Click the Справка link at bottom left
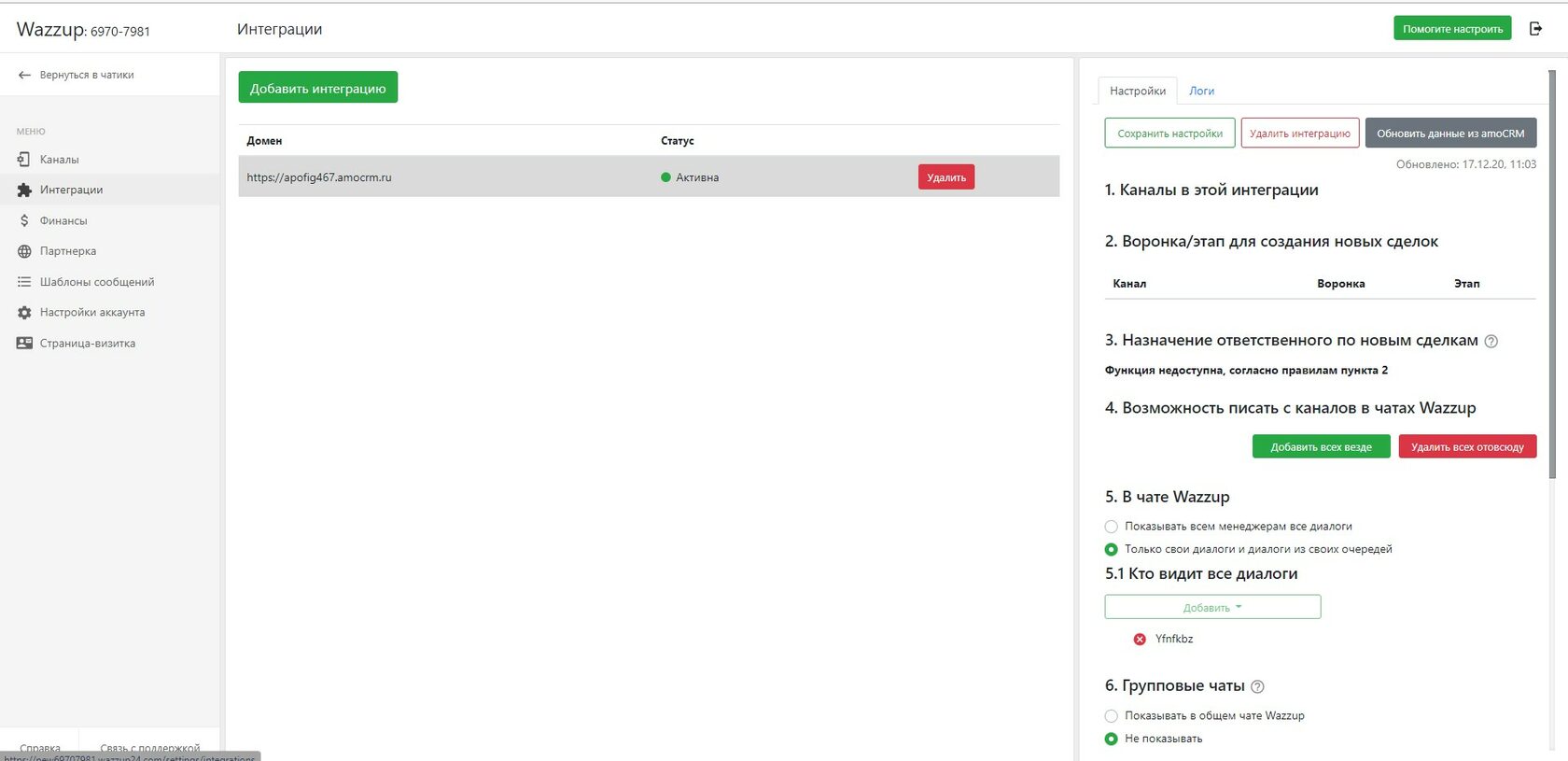This screenshot has height=761, width=1568. (40, 748)
